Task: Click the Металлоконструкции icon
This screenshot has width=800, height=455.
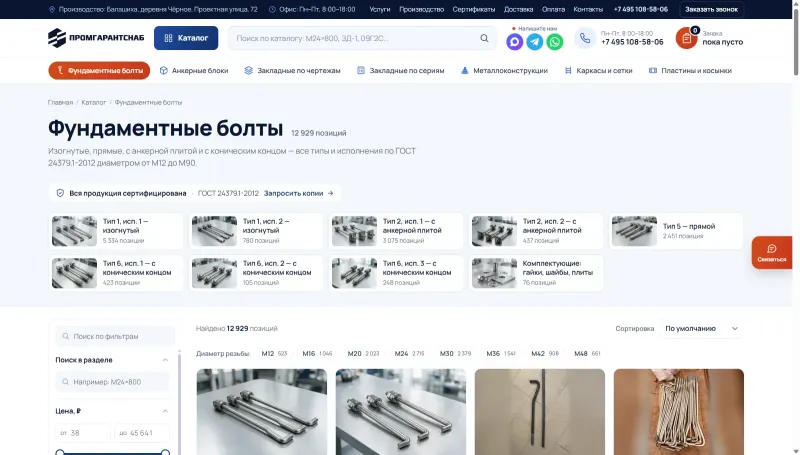Action: pos(464,70)
